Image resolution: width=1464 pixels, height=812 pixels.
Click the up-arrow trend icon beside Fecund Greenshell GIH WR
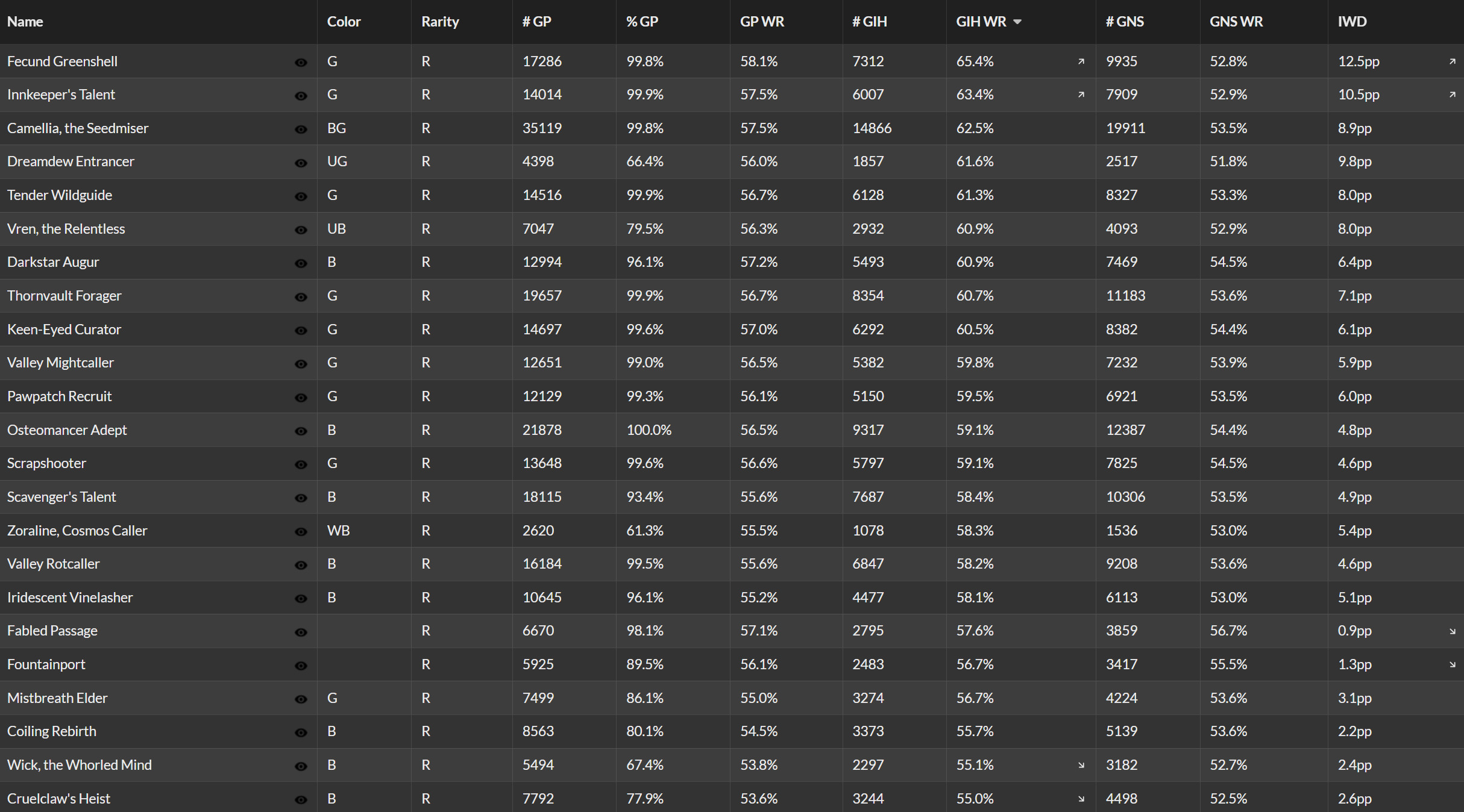1081,61
